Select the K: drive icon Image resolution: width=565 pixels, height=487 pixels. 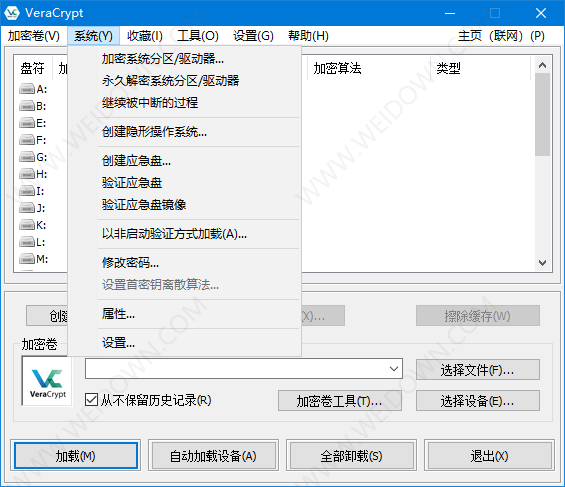(x=27, y=225)
